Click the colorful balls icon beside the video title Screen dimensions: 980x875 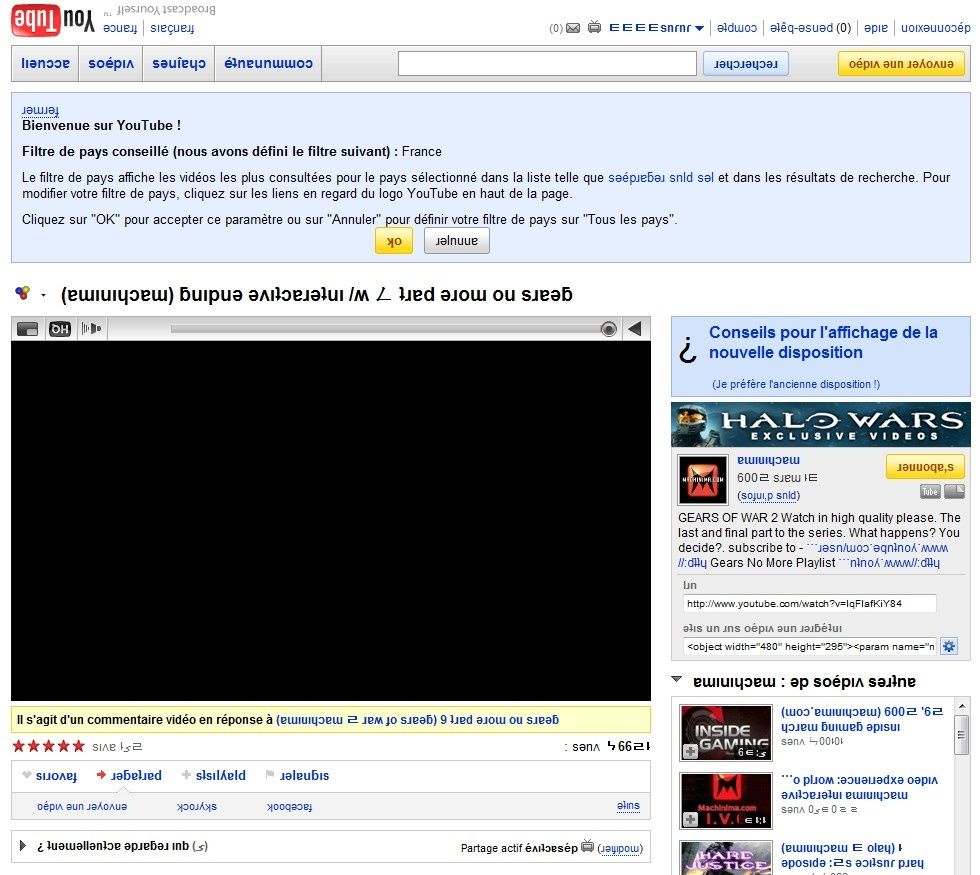[22, 292]
